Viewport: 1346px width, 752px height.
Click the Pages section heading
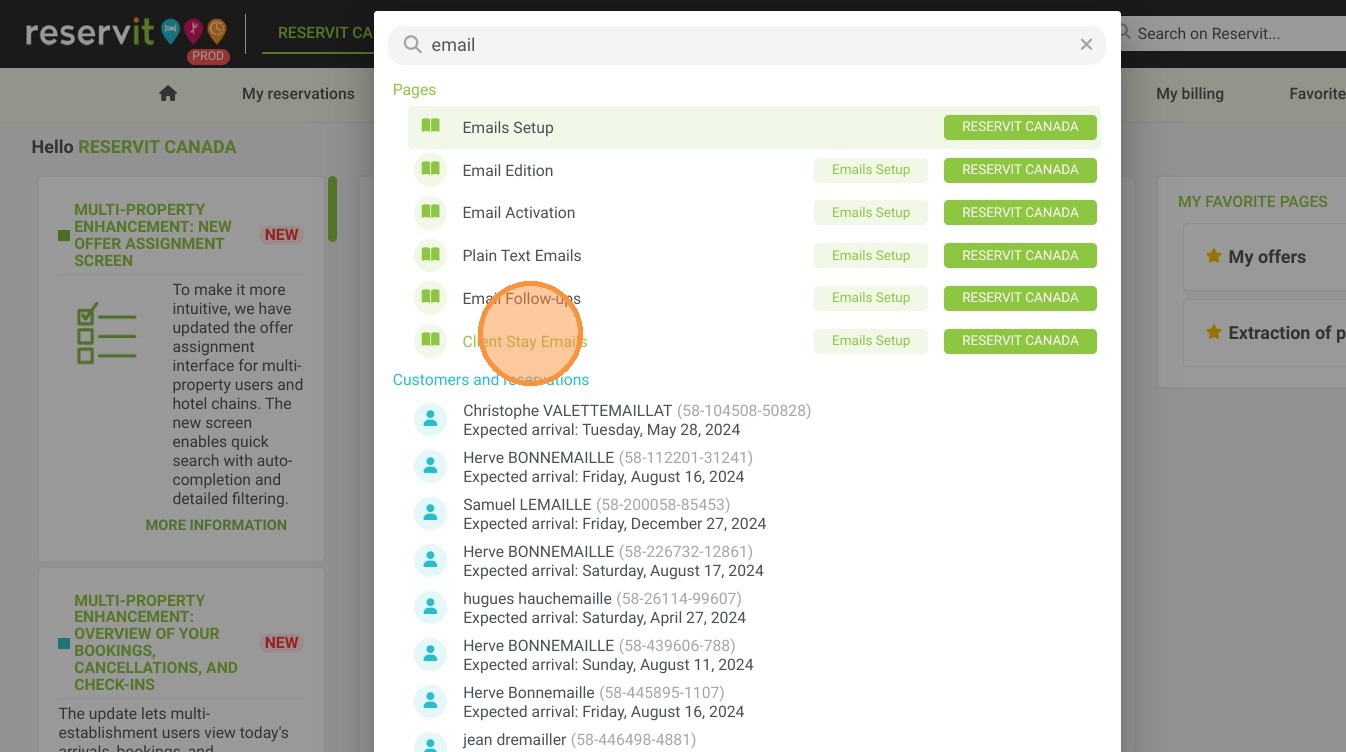[x=414, y=90]
